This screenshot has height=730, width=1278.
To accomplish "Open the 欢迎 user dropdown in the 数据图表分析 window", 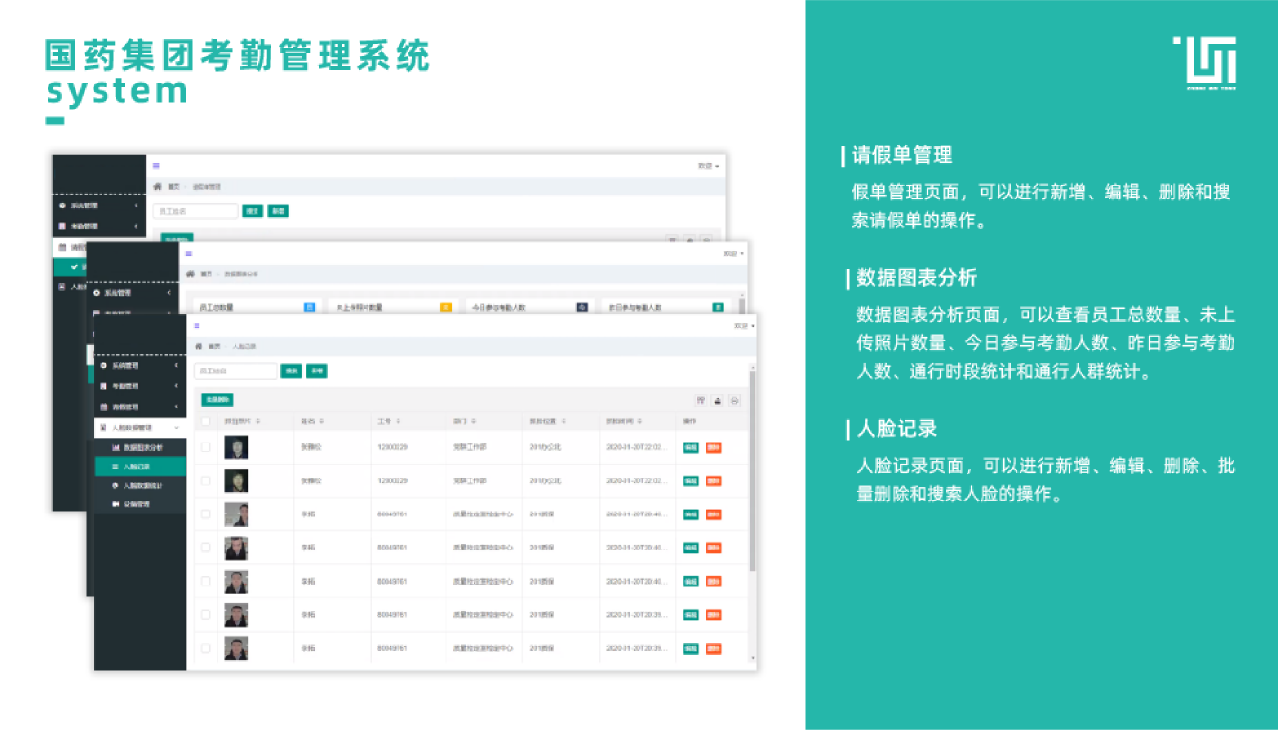I will pyautogui.click(x=734, y=254).
